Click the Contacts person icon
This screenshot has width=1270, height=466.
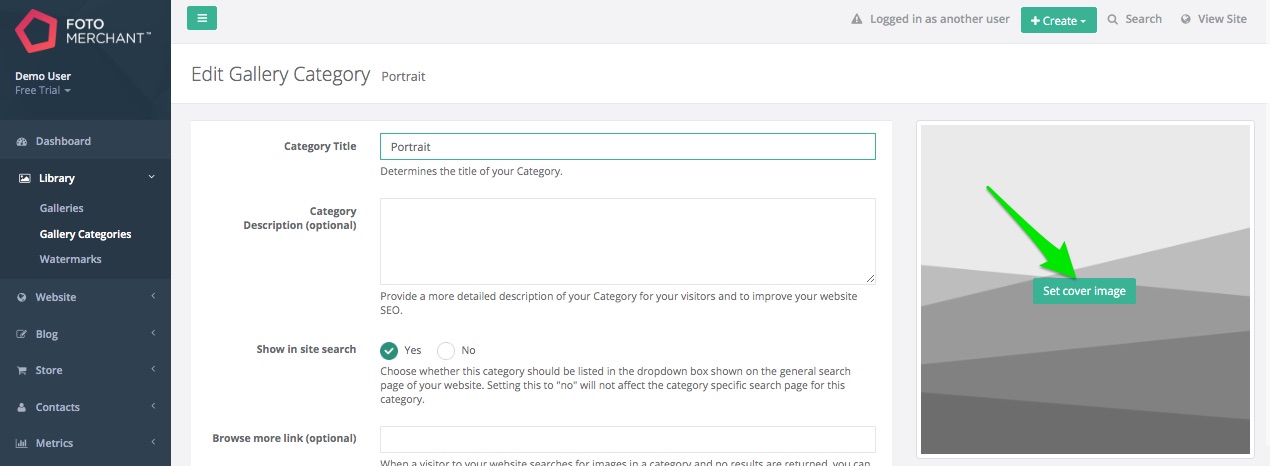click(22, 408)
